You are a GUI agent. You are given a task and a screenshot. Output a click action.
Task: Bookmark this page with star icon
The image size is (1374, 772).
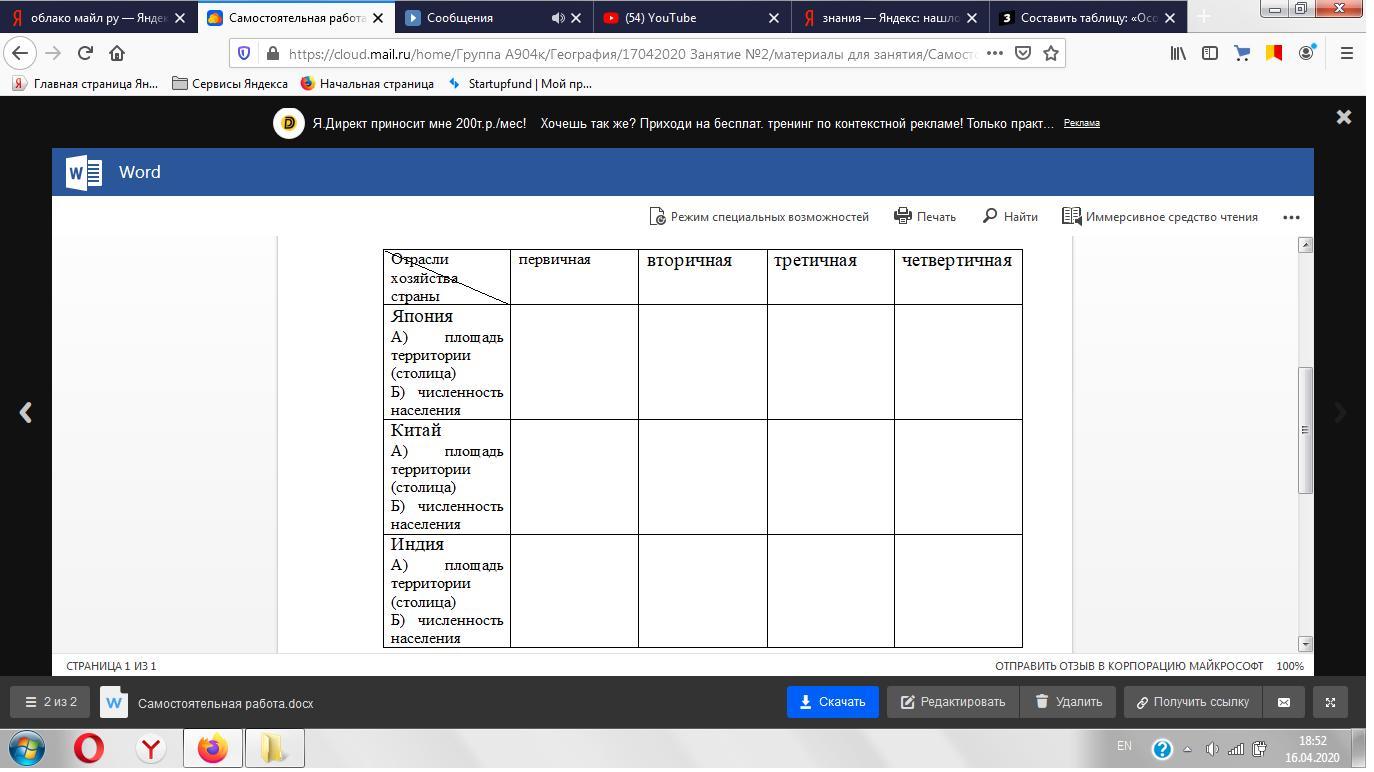(x=1051, y=53)
